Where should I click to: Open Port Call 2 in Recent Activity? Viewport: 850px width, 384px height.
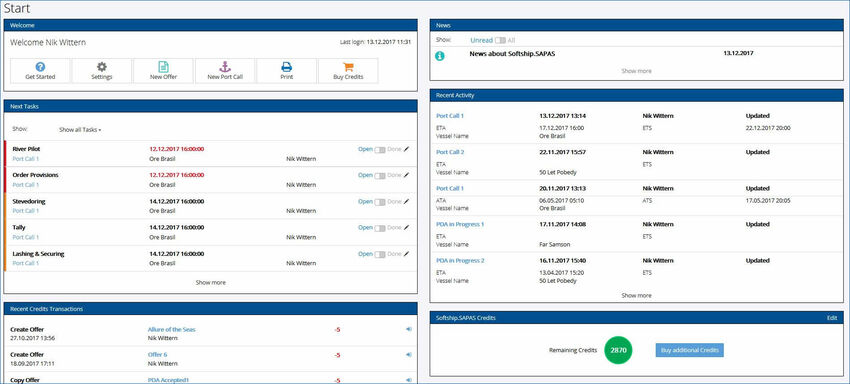coord(450,152)
